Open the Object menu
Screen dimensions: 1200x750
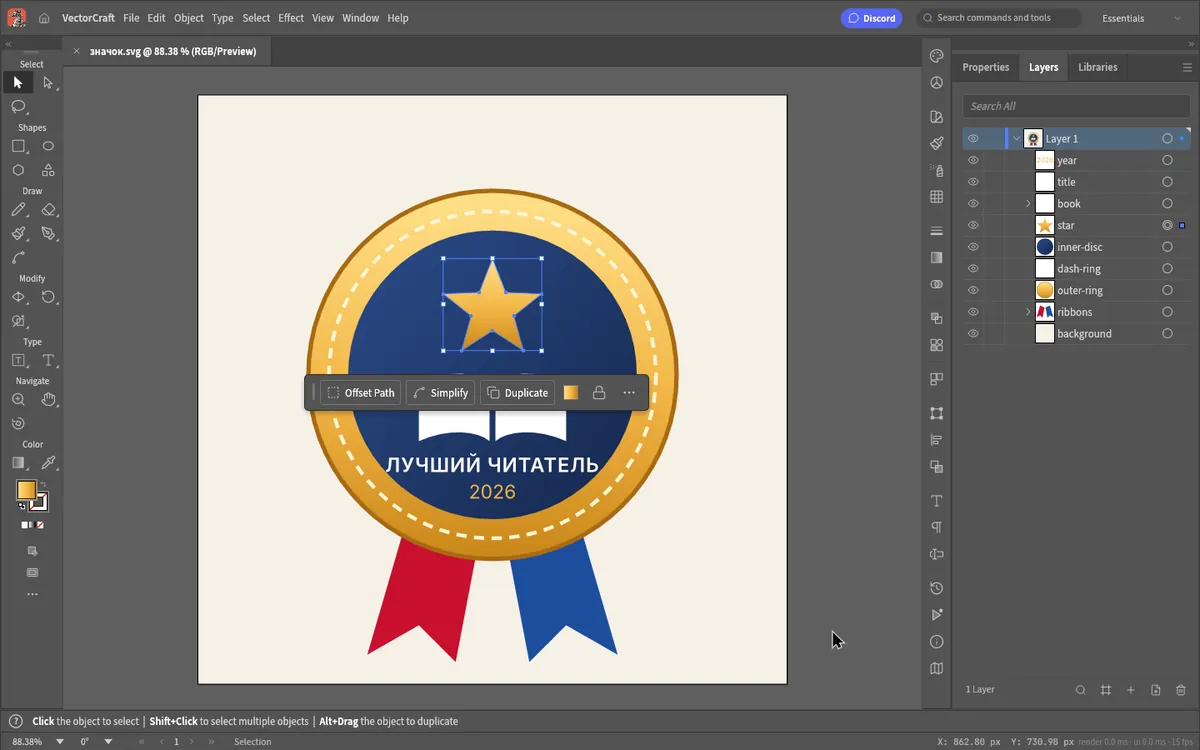pyautogui.click(x=189, y=18)
